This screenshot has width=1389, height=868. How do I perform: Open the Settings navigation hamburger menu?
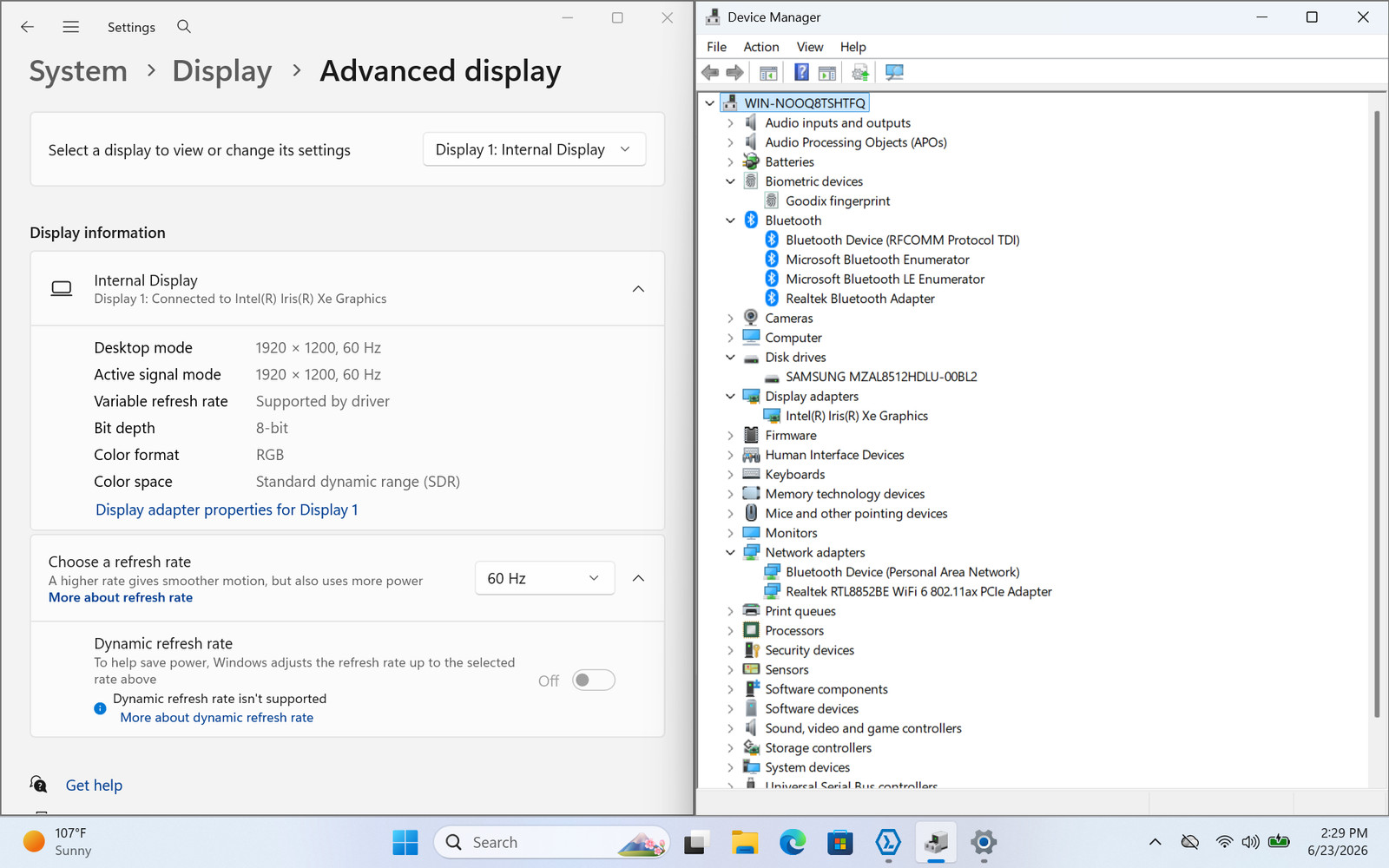[x=71, y=27]
